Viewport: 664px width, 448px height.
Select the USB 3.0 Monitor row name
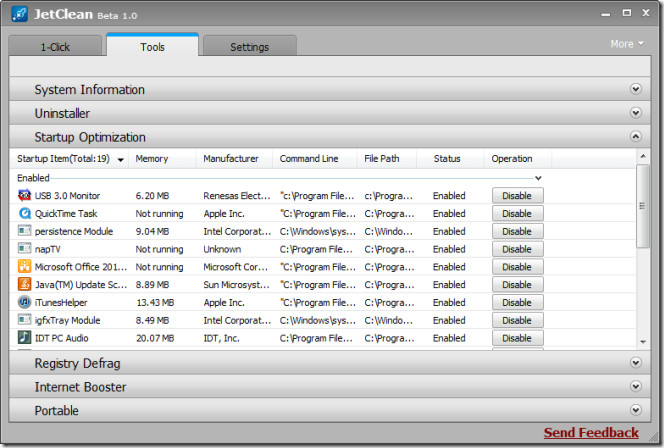tap(67, 196)
